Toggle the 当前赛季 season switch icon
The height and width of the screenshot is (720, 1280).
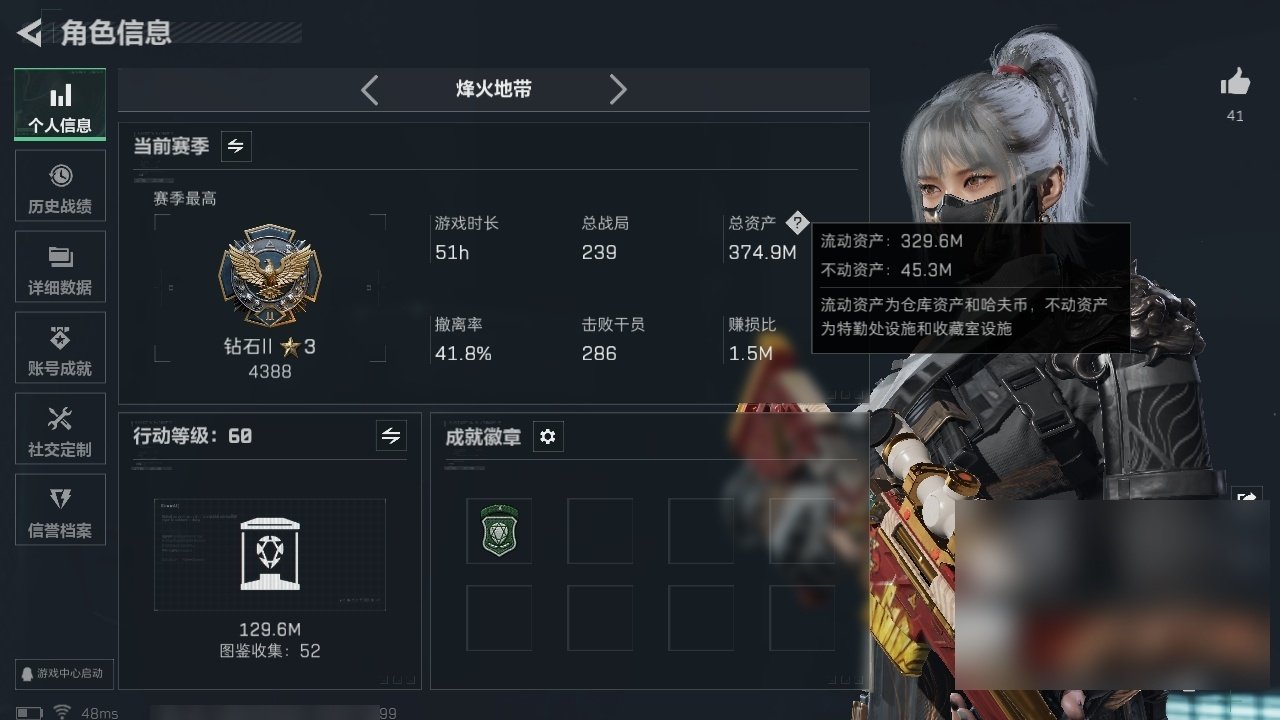pos(235,146)
